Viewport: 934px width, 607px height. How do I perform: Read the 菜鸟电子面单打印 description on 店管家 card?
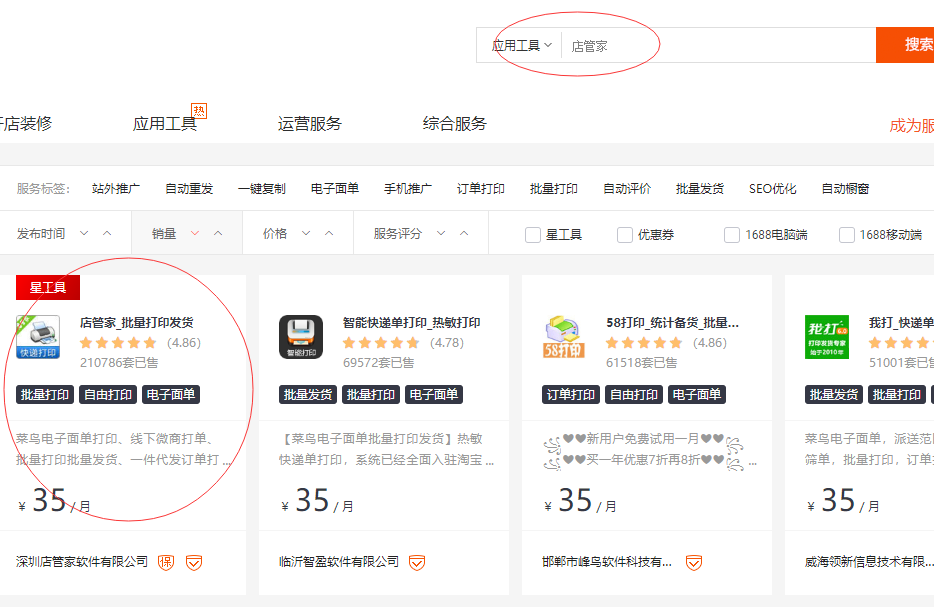[x=124, y=450]
